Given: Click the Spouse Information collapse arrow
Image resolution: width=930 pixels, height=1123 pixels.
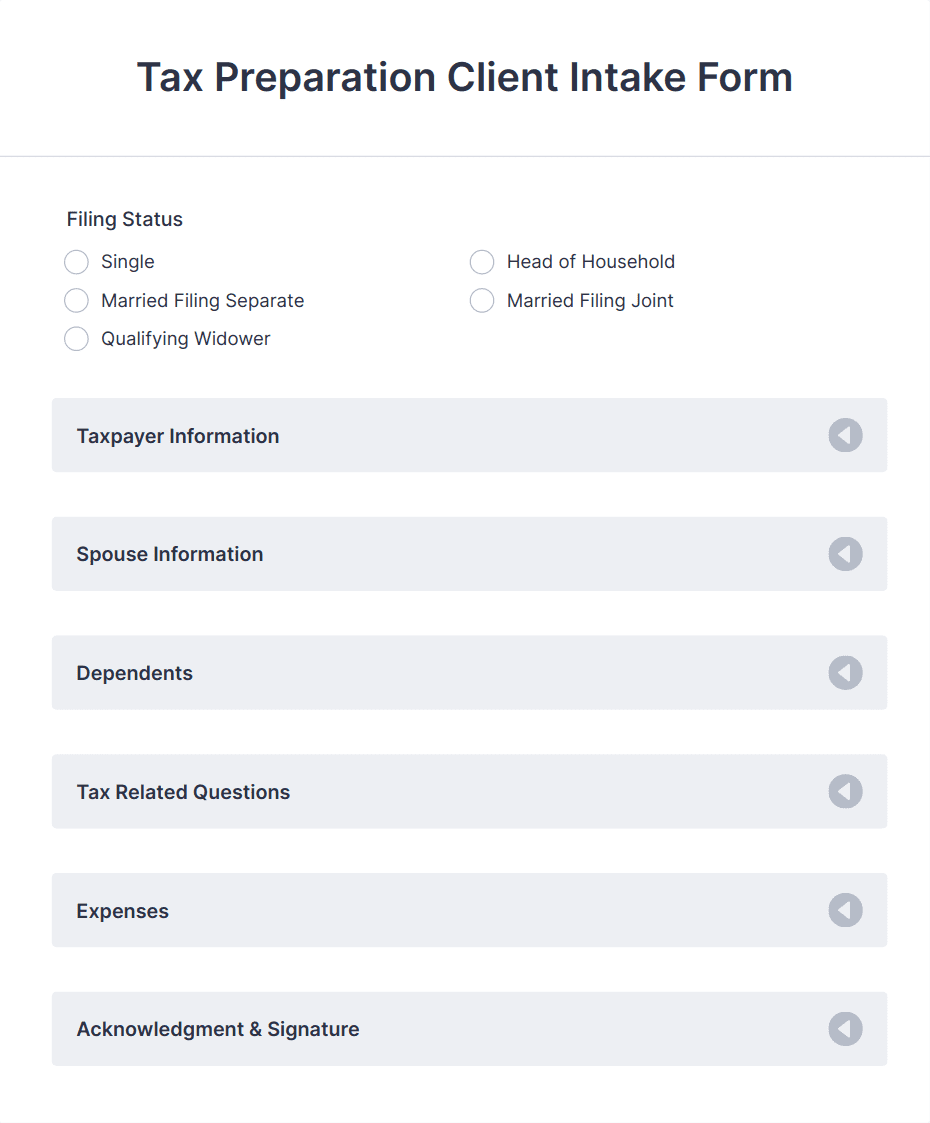Looking at the screenshot, I should coord(845,553).
